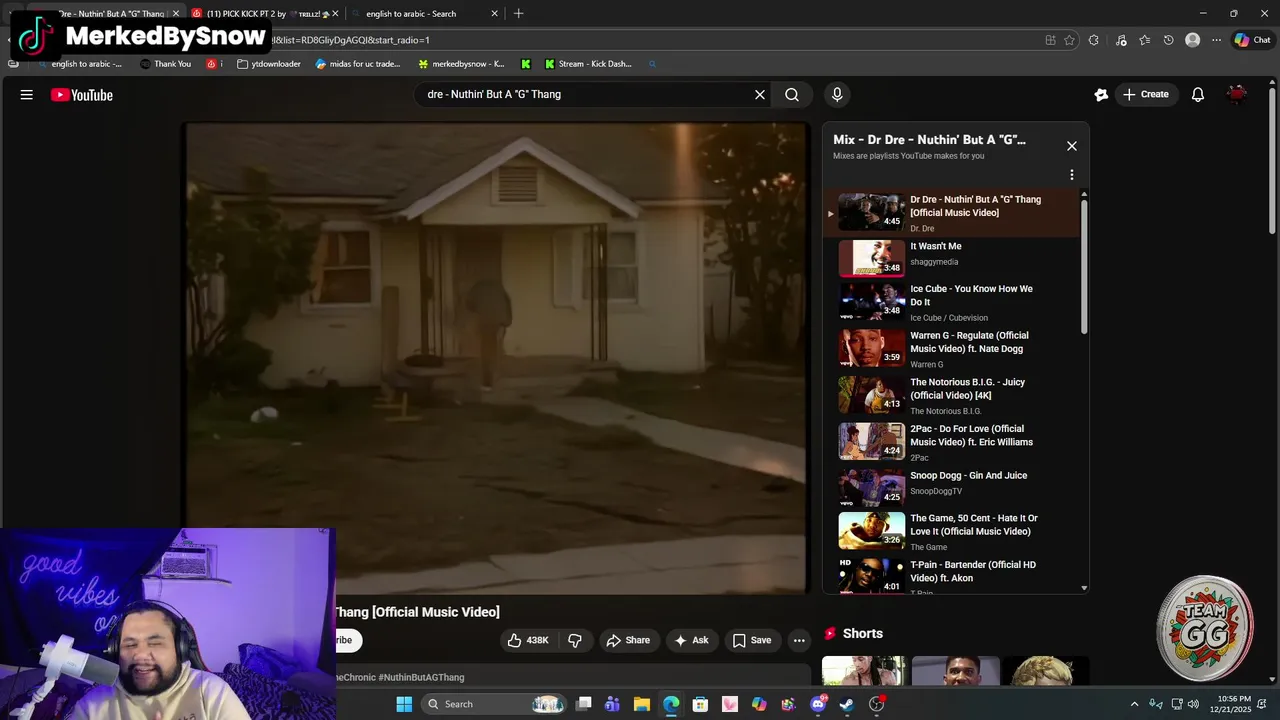Share the video
The height and width of the screenshot is (720, 1280).
tap(628, 640)
